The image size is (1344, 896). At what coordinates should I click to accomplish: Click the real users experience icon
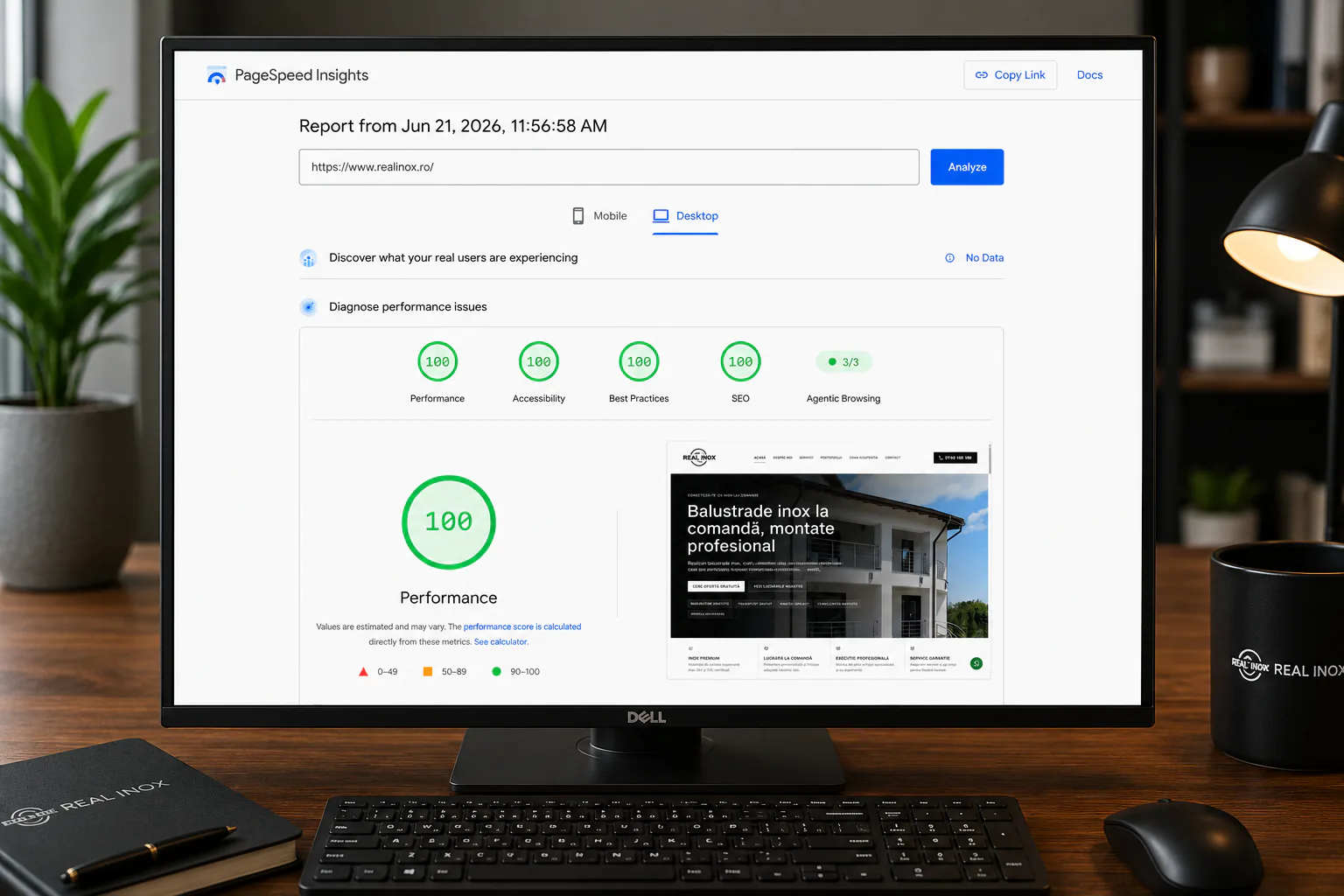coord(308,258)
